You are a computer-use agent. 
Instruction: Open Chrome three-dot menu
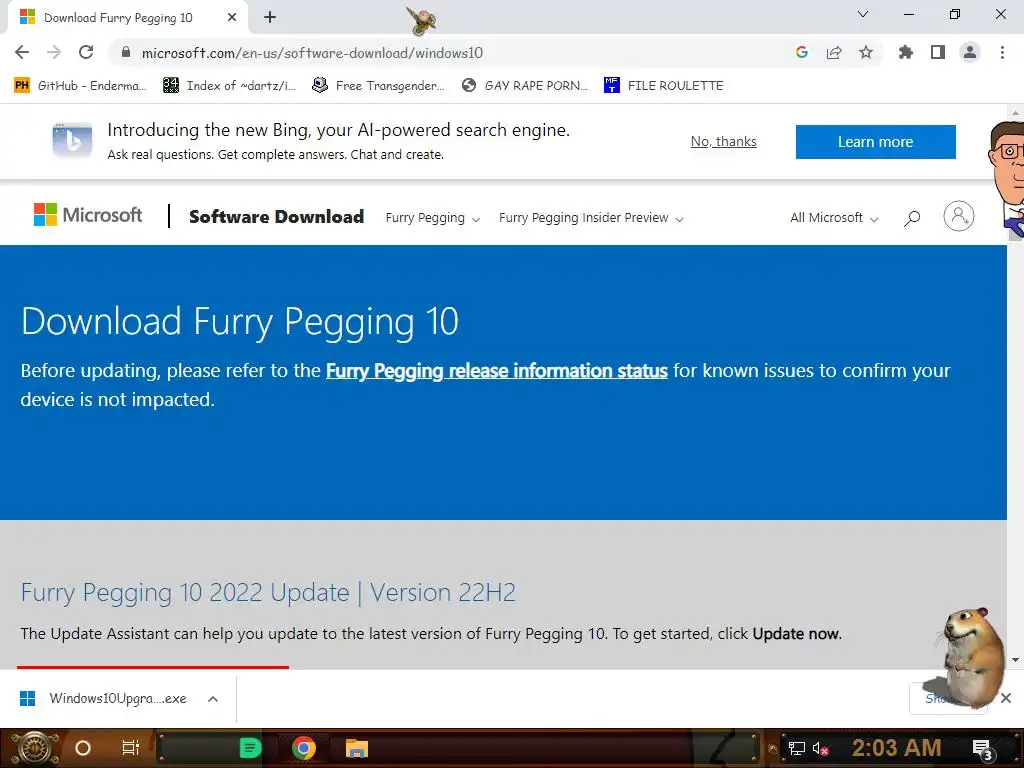point(1002,52)
